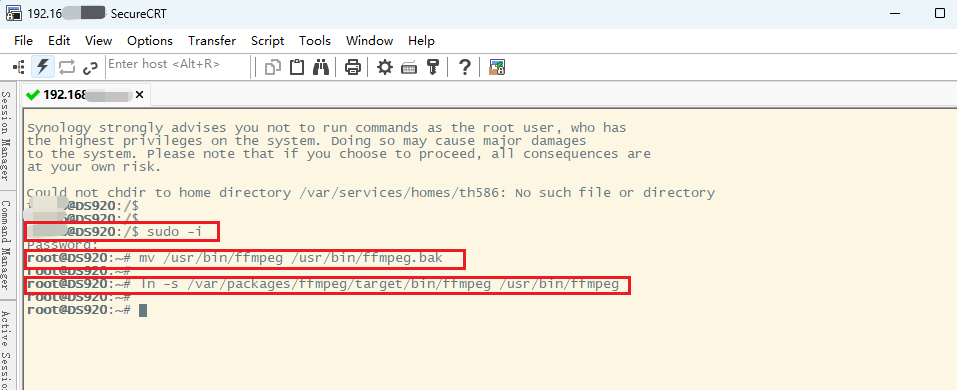This screenshot has height=390, width=957.
Task: Click the Quick Connect lightning icon
Action: click(42, 66)
